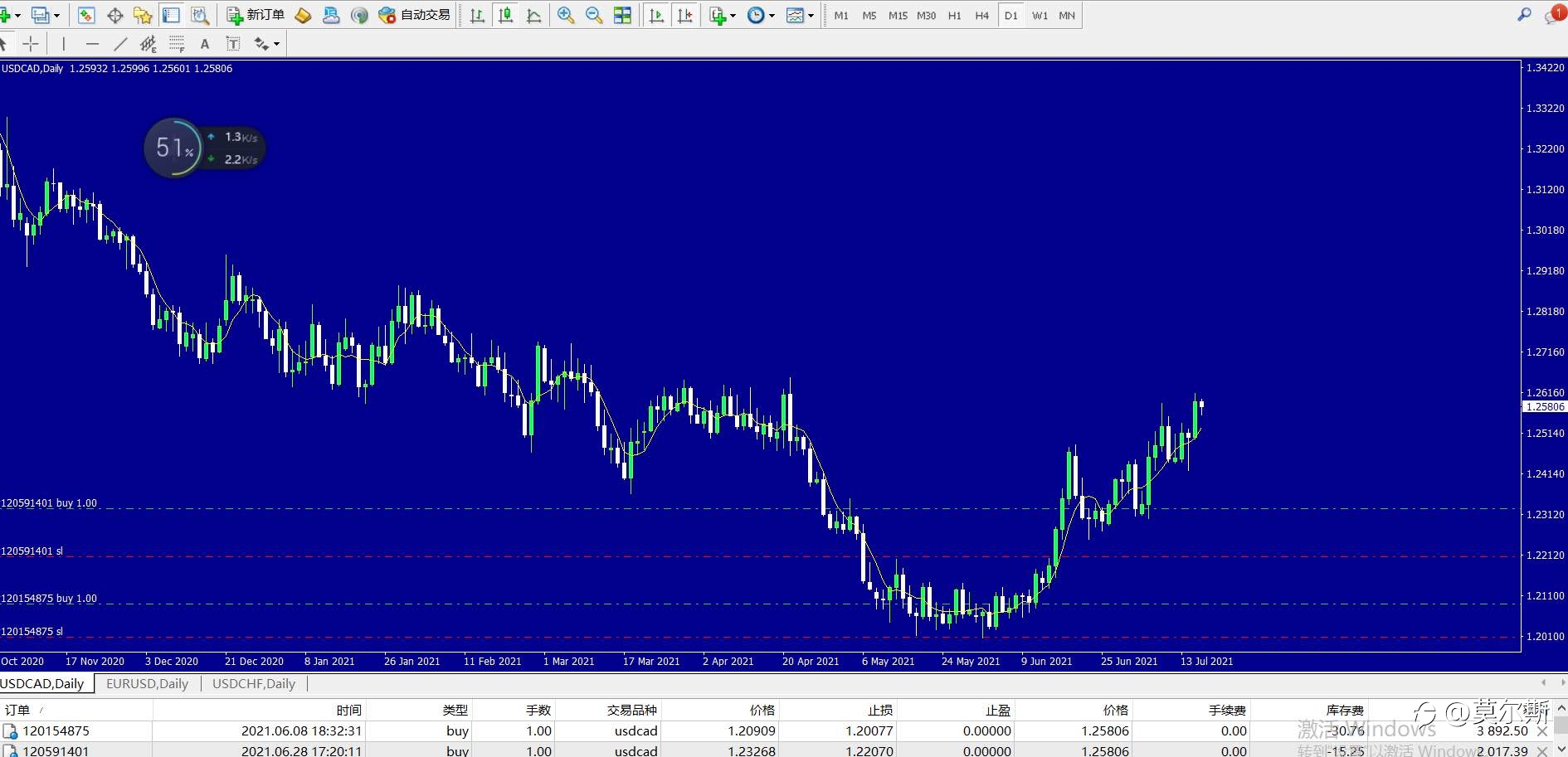Switch chart to bar chart mode
Screen dimensions: 1568x757
[477, 15]
